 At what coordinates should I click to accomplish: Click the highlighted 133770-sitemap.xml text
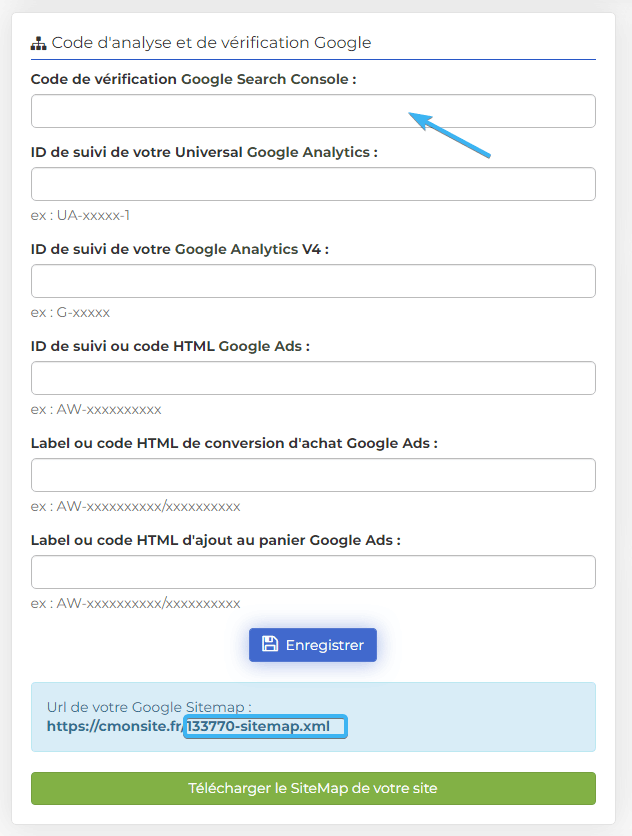(258, 726)
